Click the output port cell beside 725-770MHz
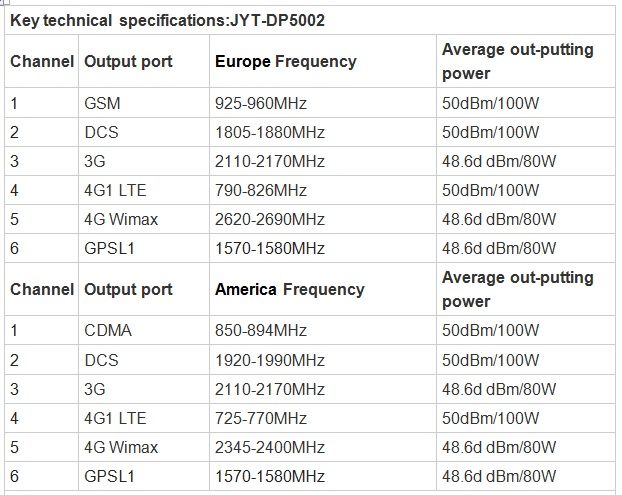Viewport: 622px width, 495px height. 115,418
